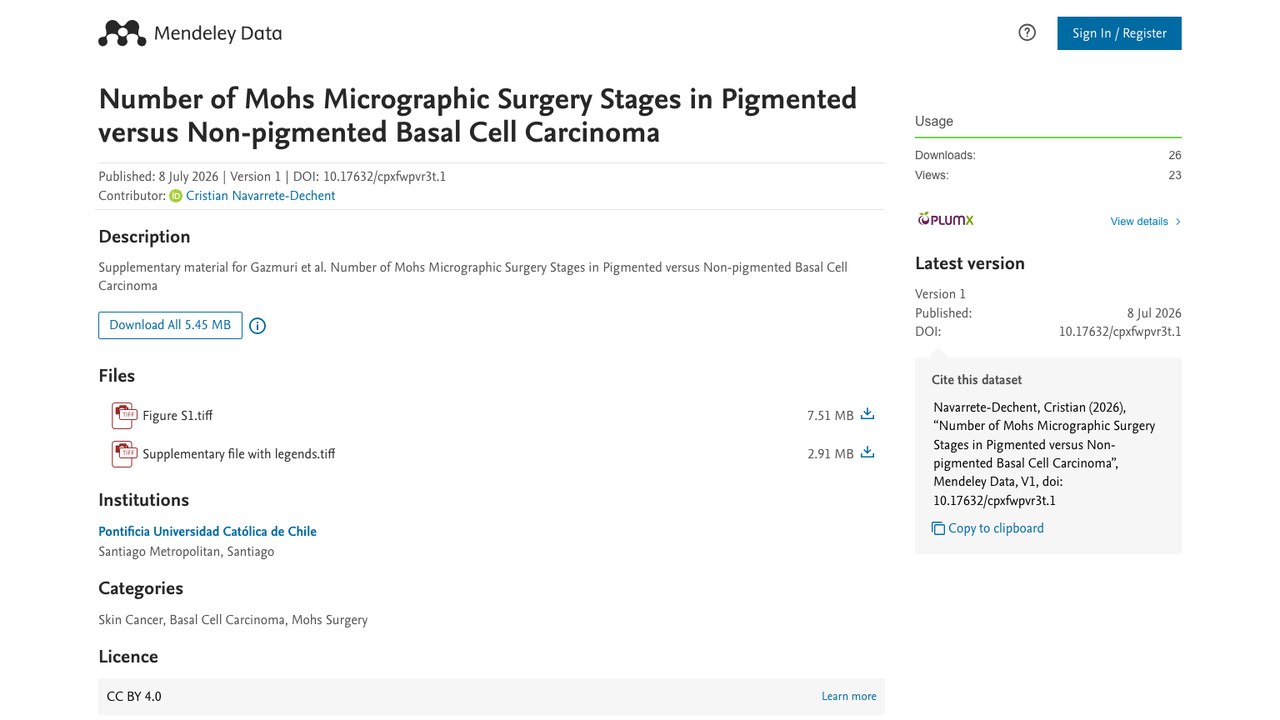Click the info icon beside Download All

coord(257,326)
